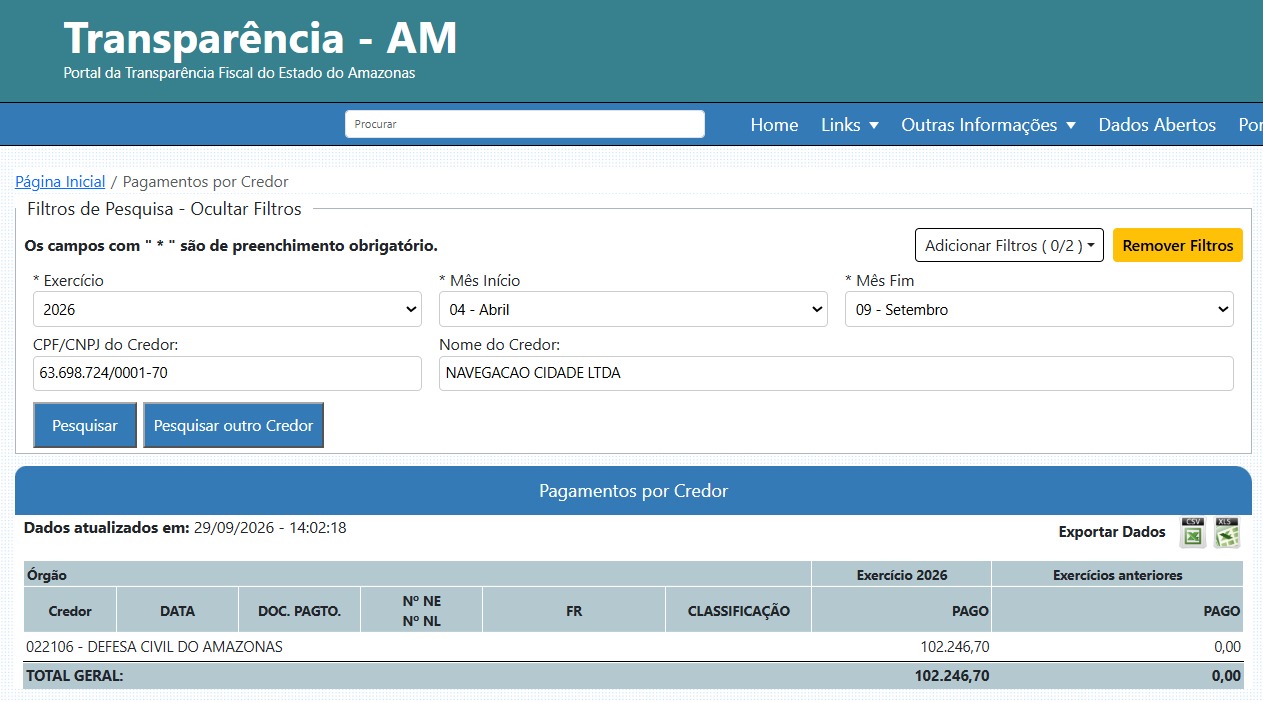The width and height of the screenshot is (1263, 702).
Task: Select the Defesa Civil do Amazonas row
Action: click(x=633, y=647)
